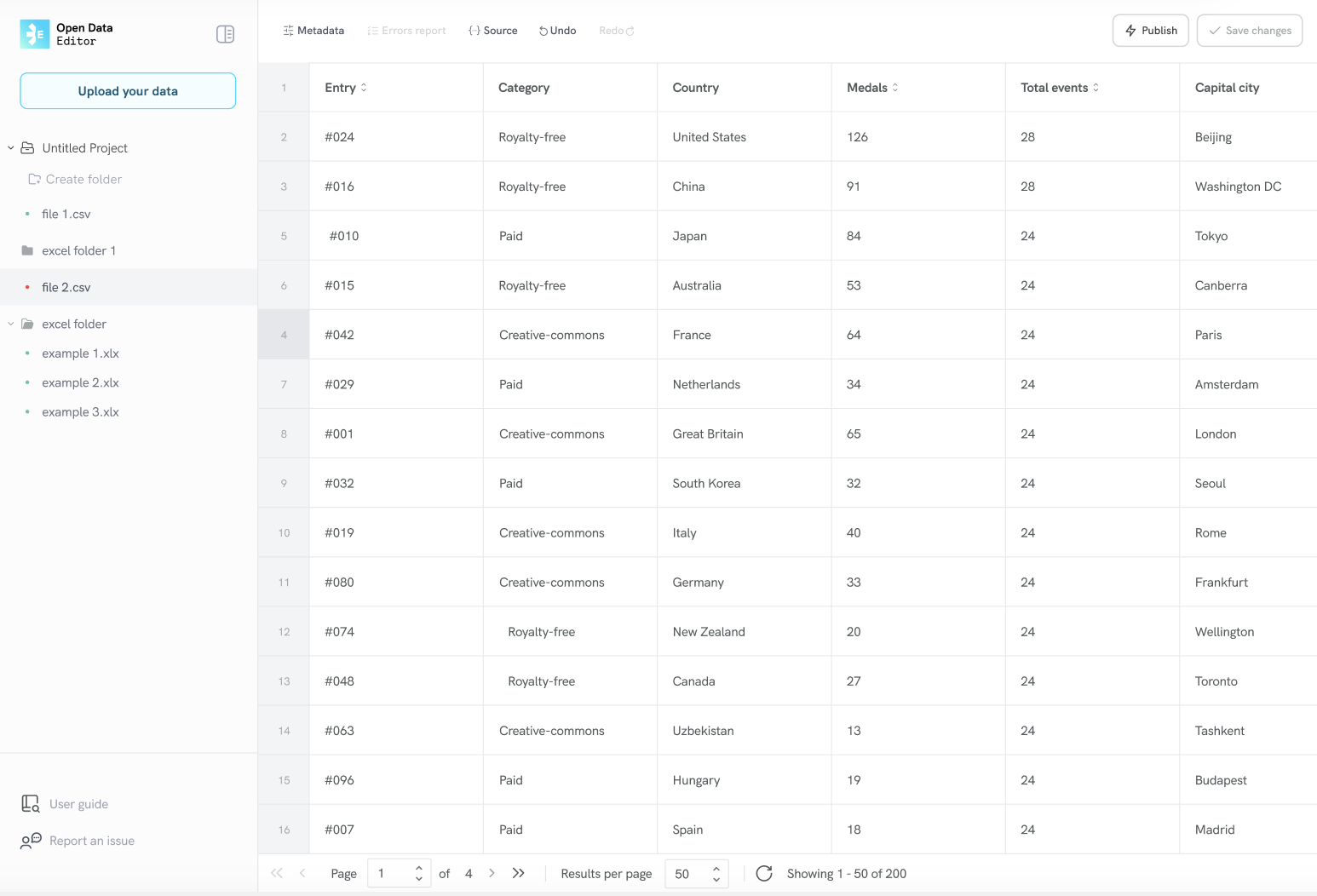Toggle sorting on the Total events column
The image size is (1317, 896).
[x=1096, y=87]
